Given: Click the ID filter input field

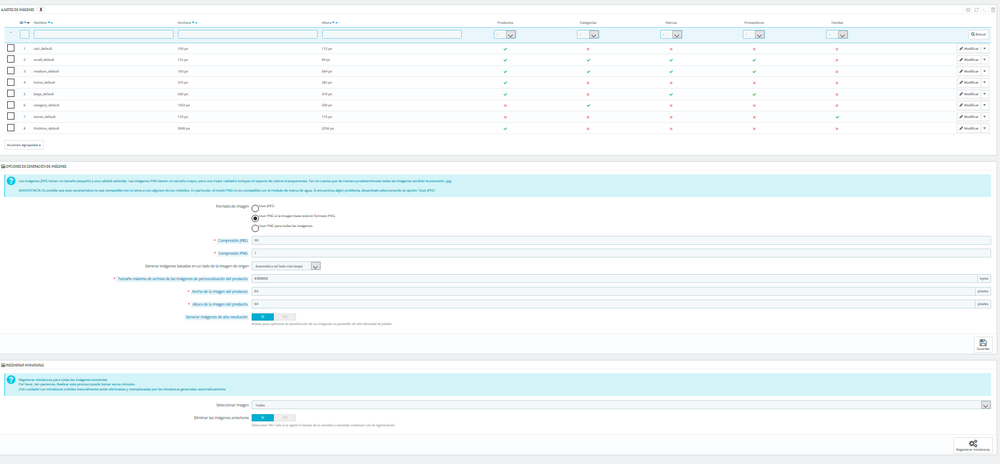Looking at the screenshot, I should coord(24,34).
